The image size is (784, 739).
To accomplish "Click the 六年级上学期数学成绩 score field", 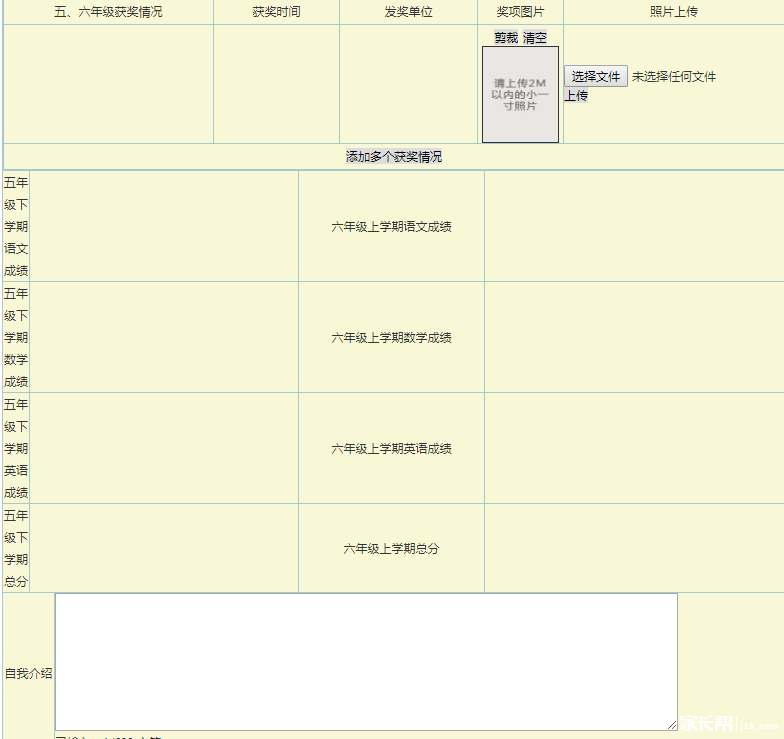I will [x=634, y=338].
